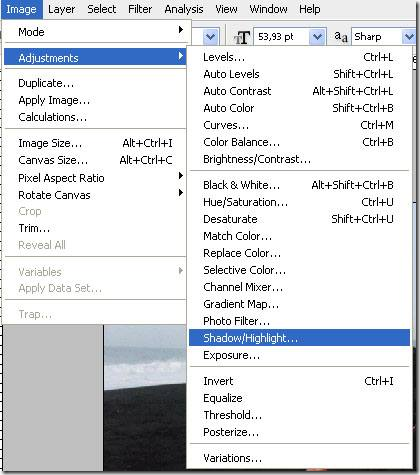Open Posterize... adjustment
The height and width of the screenshot is (475, 420).
[299, 432]
